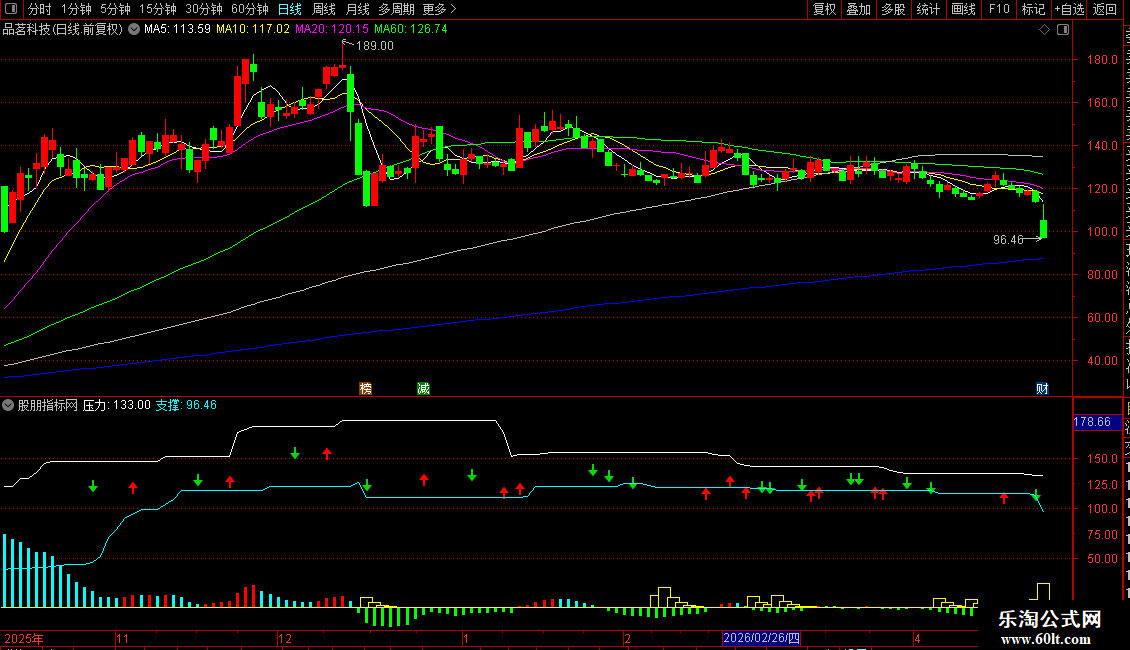Image resolution: width=1130 pixels, height=650 pixels.
Task: Switch to 周线 weekly chart
Action: point(324,9)
